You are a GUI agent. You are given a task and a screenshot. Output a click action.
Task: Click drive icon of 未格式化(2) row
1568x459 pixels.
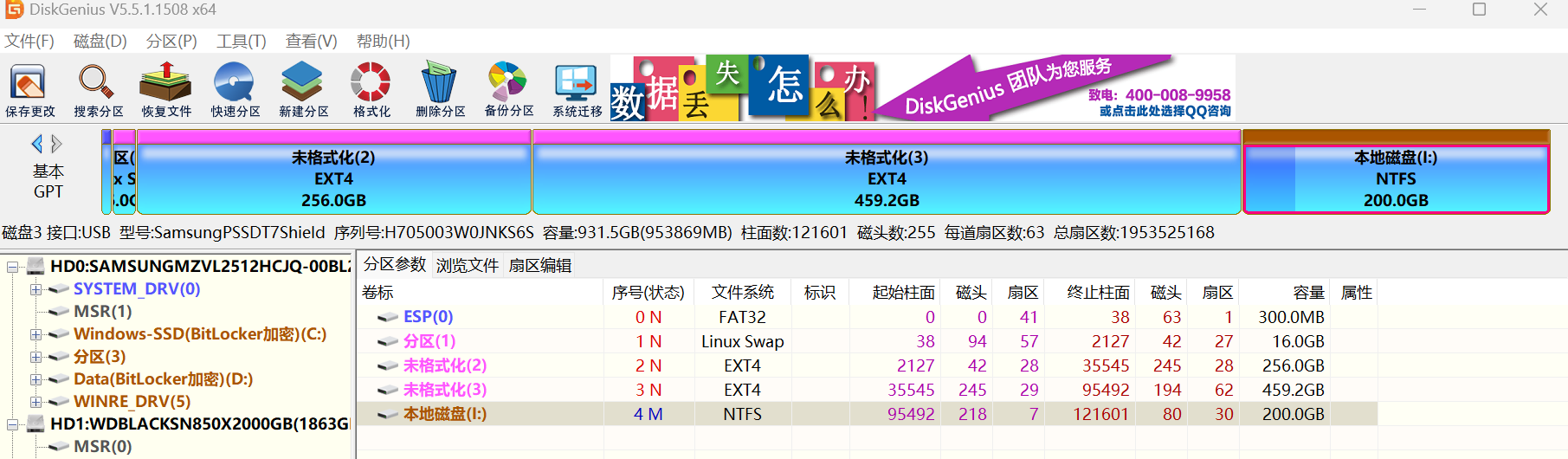388,365
